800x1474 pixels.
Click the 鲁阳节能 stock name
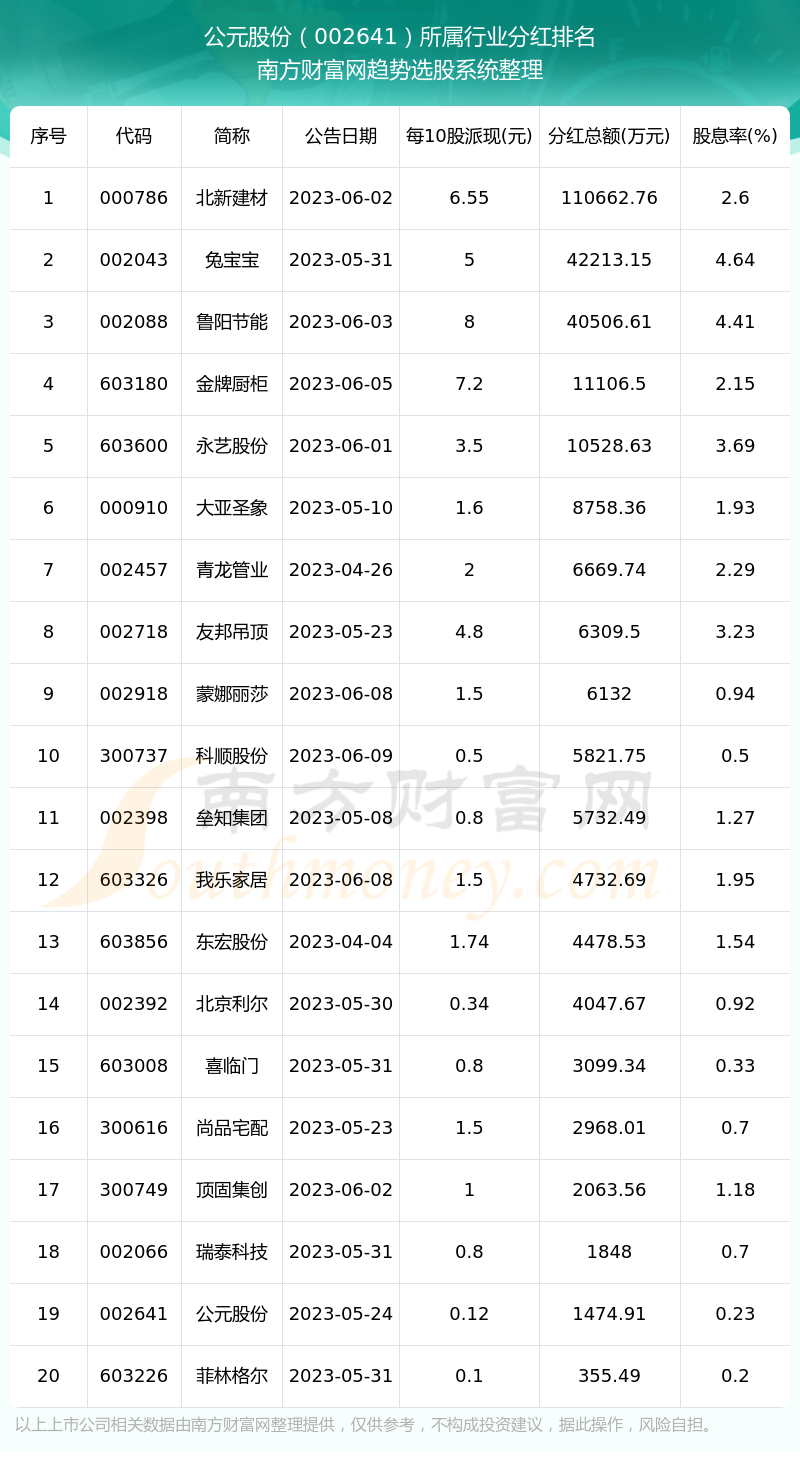(232, 322)
